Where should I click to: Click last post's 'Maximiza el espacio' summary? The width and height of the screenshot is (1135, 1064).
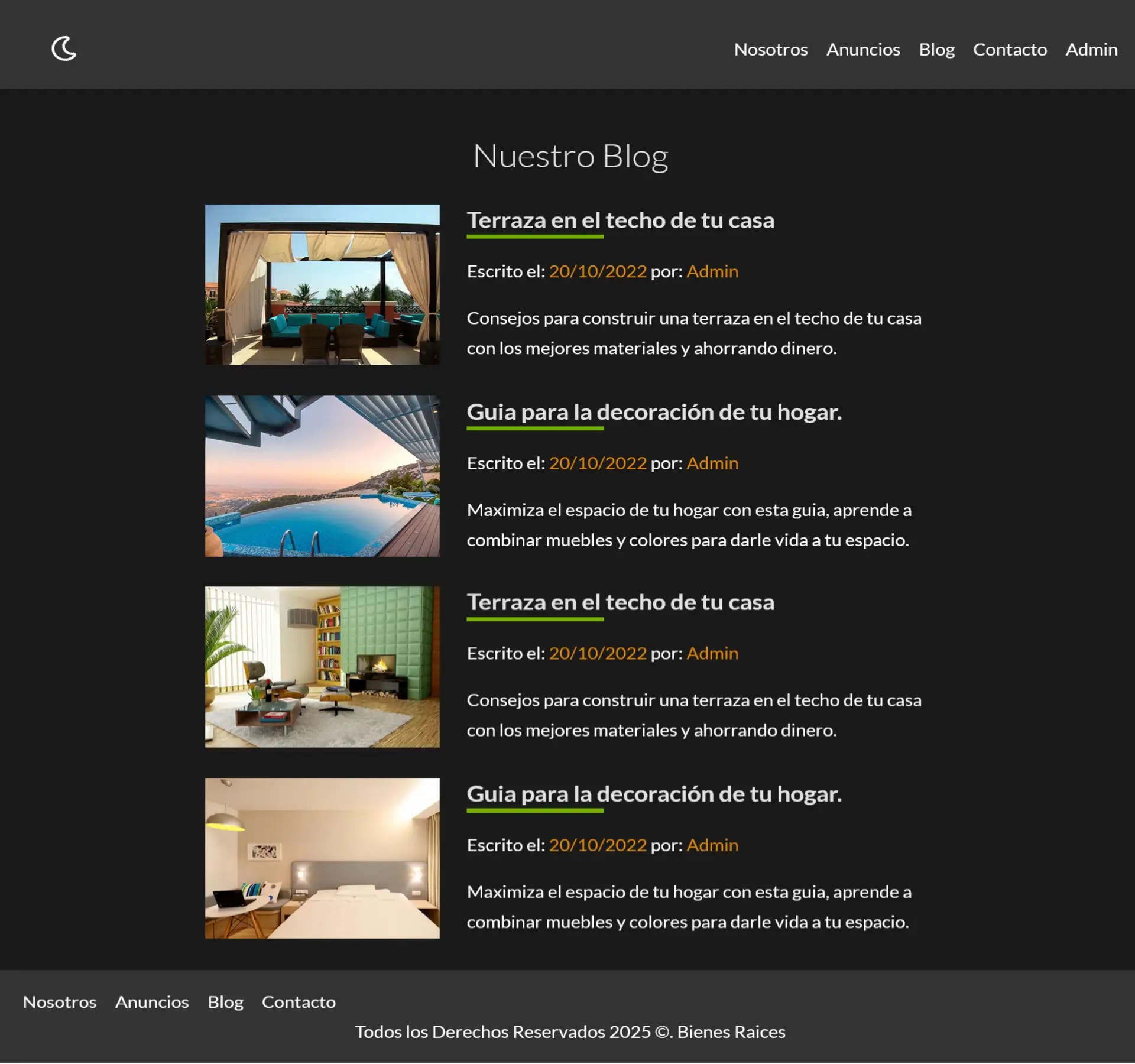pos(689,907)
